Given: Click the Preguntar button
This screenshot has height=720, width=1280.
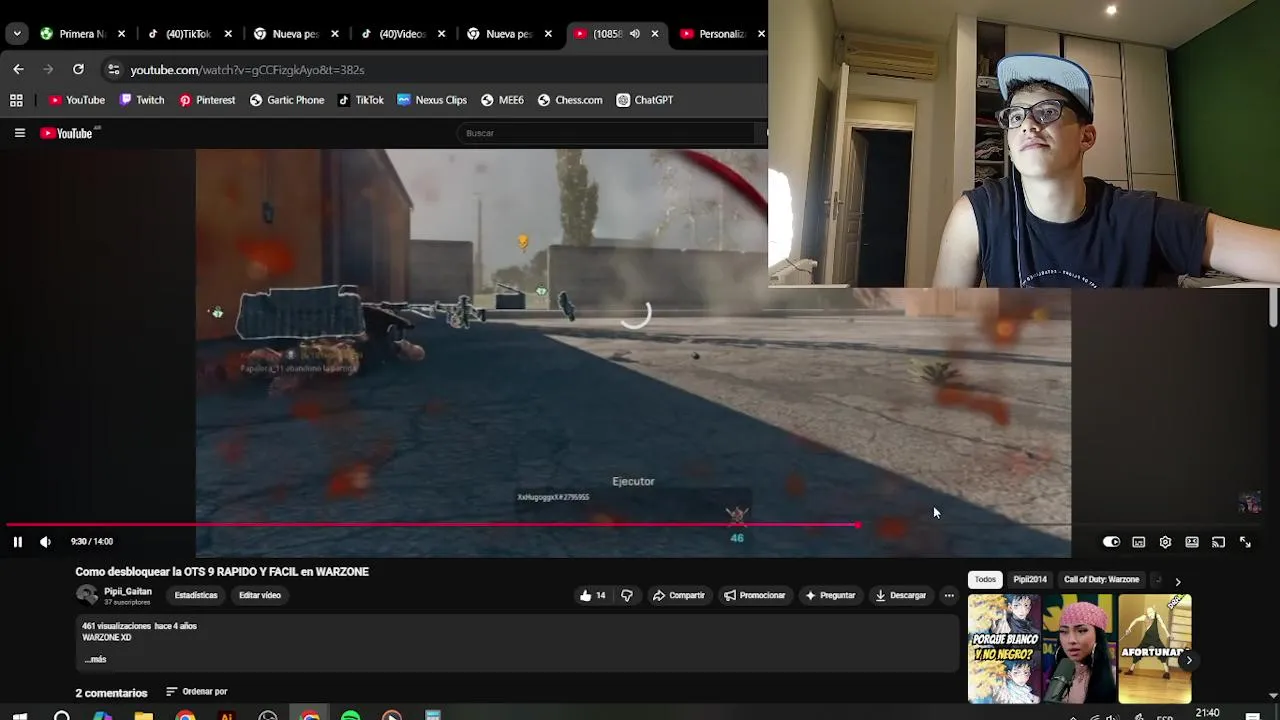Looking at the screenshot, I should click(830, 595).
